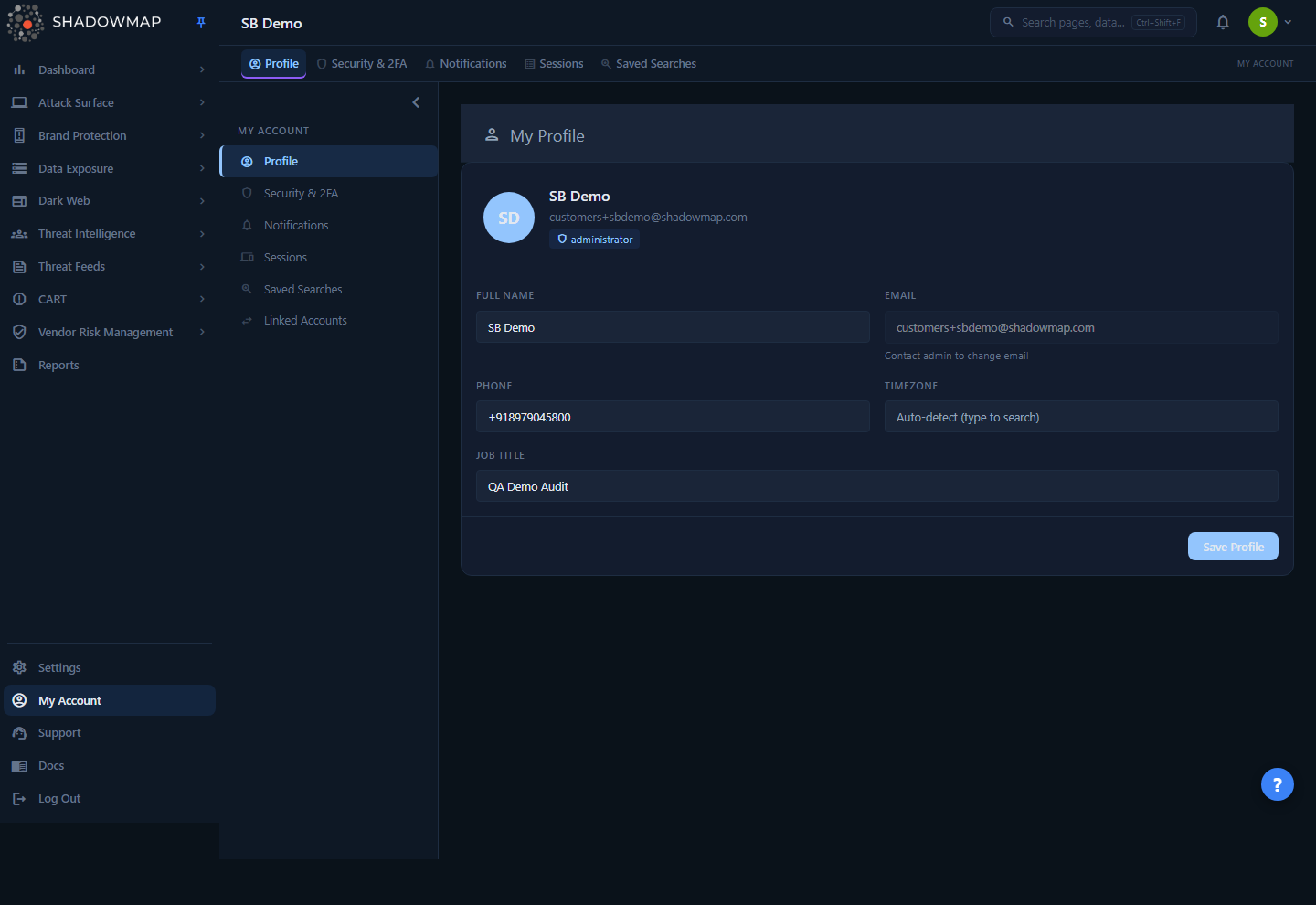Click the Support headset icon
Image resolution: width=1316 pixels, height=905 pixels.
click(x=19, y=733)
